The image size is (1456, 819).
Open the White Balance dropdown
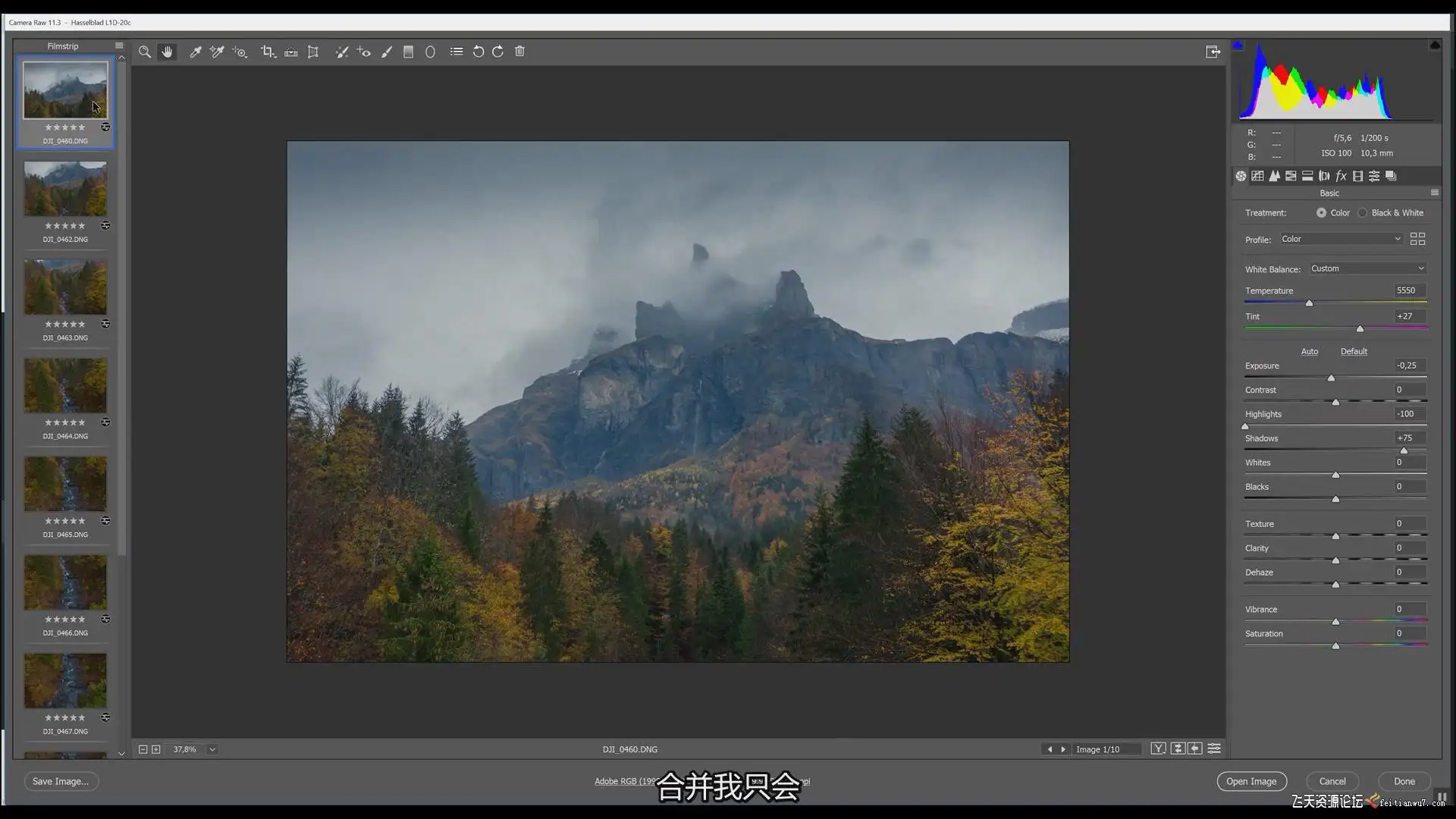1367,268
